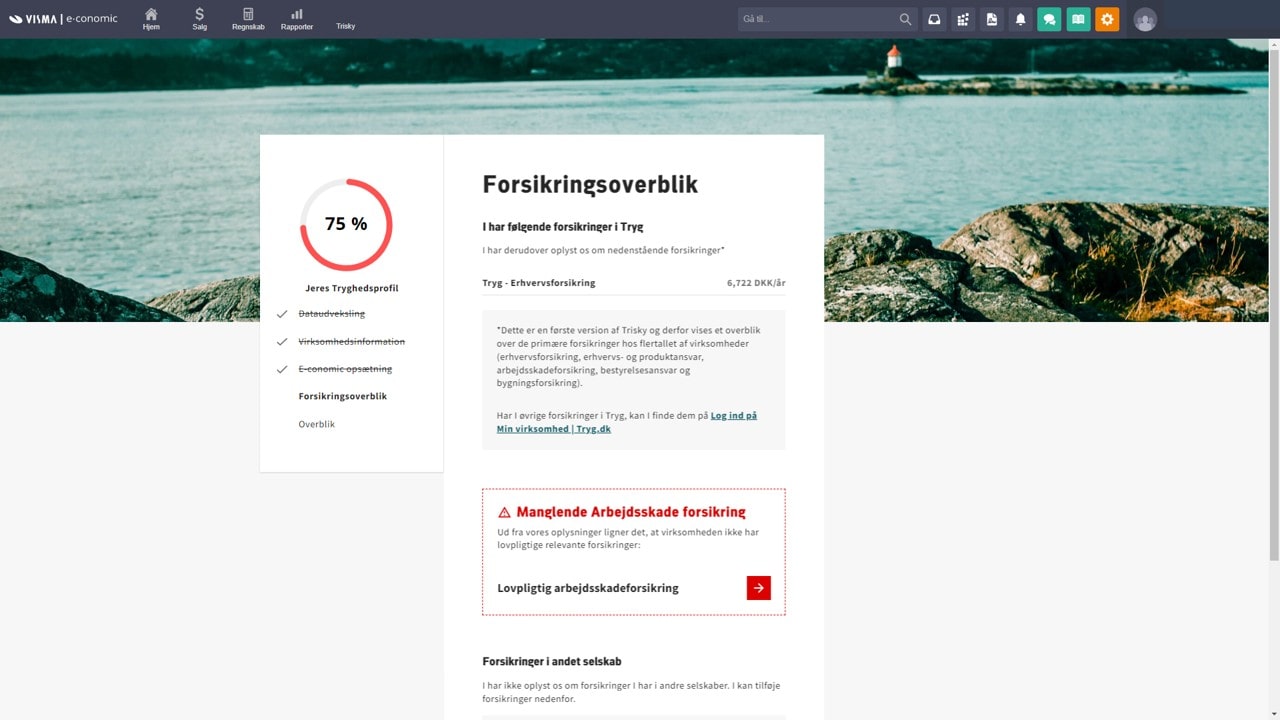Click the 'Forsikringer i andet selskab' heading

tap(553, 661)
